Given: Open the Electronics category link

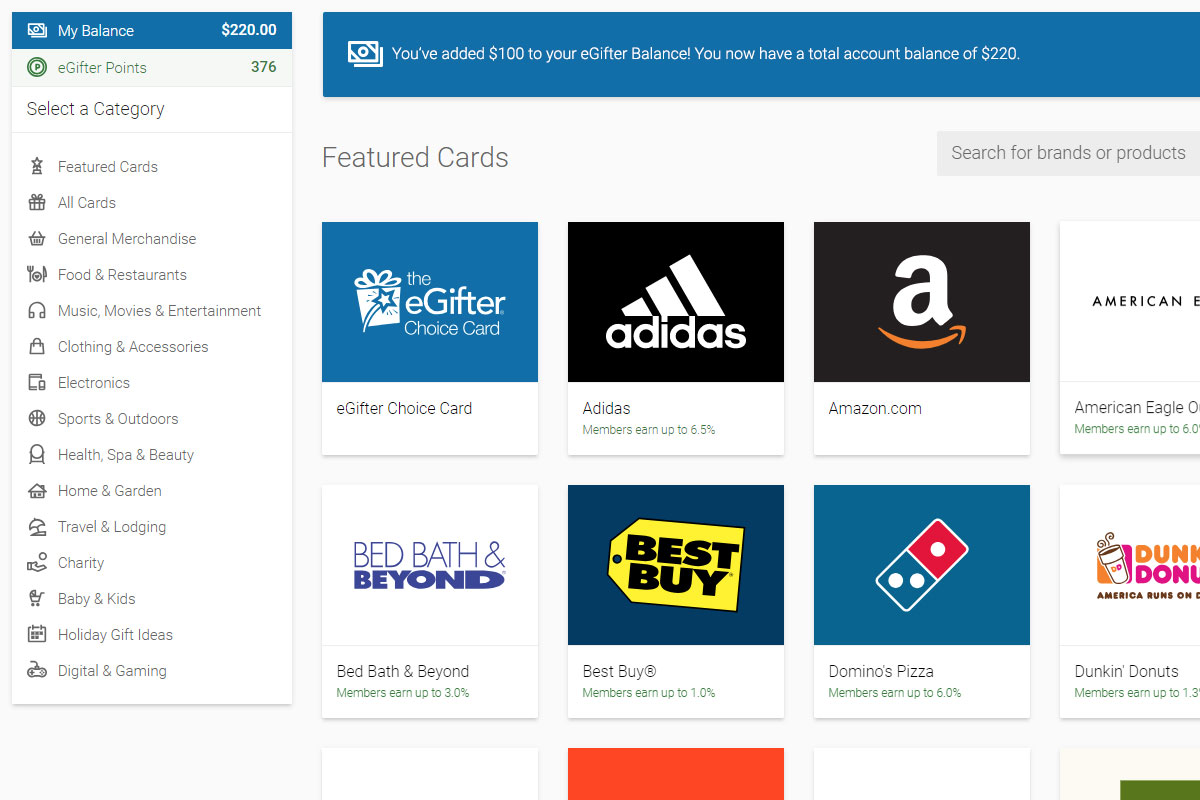Looking at the screenshot, I should pyautogui.click(x=94, y=383).
